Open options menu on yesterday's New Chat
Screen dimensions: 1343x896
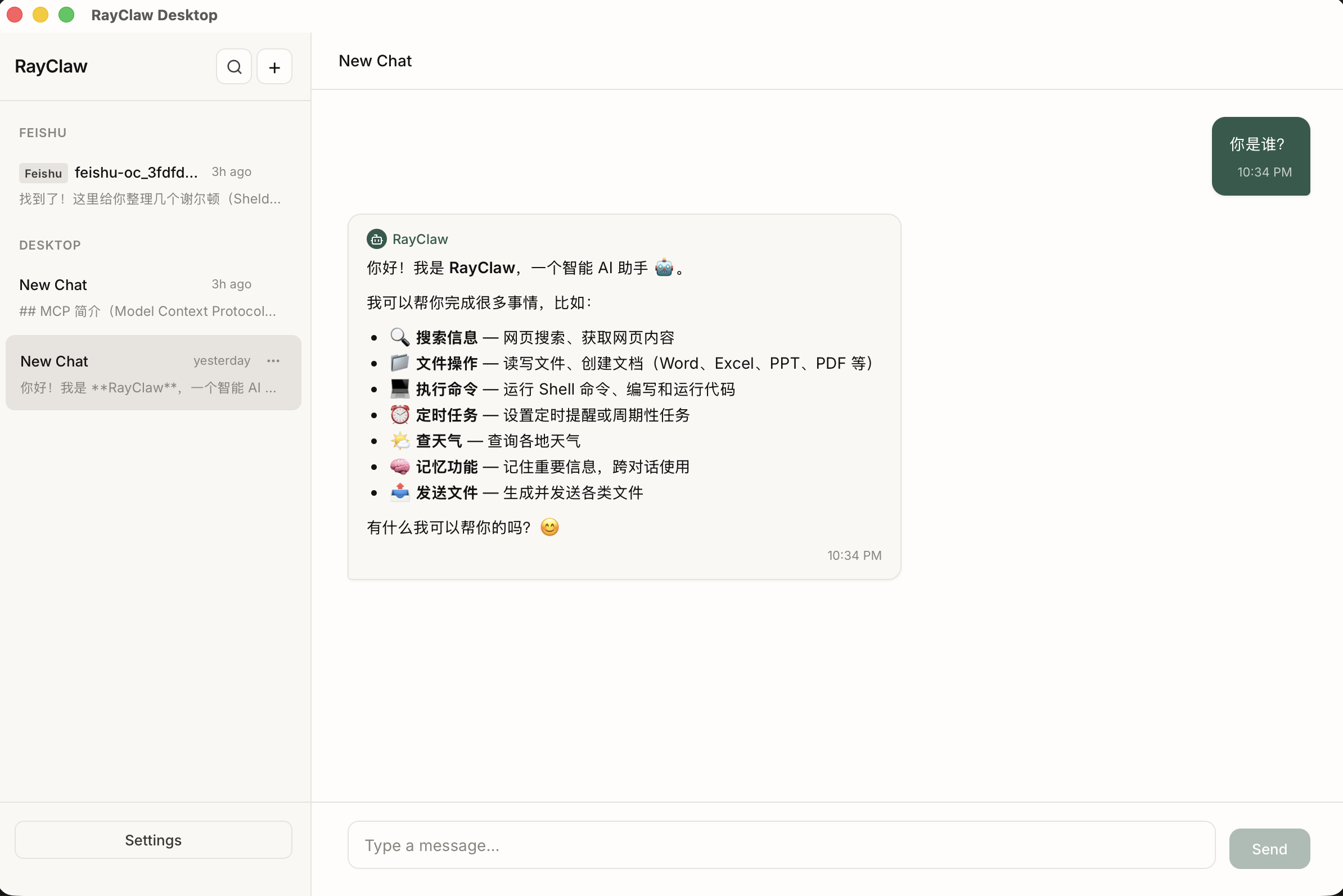tap(273, 360)
